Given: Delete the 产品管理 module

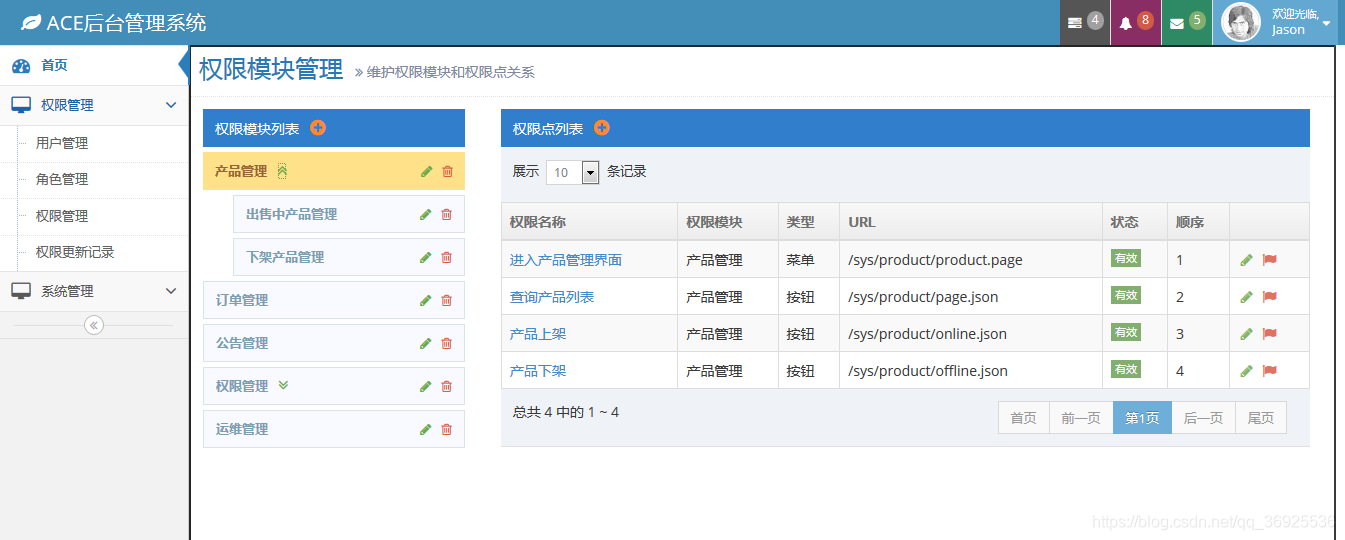Looking at the screenshot, I should 447,171.
